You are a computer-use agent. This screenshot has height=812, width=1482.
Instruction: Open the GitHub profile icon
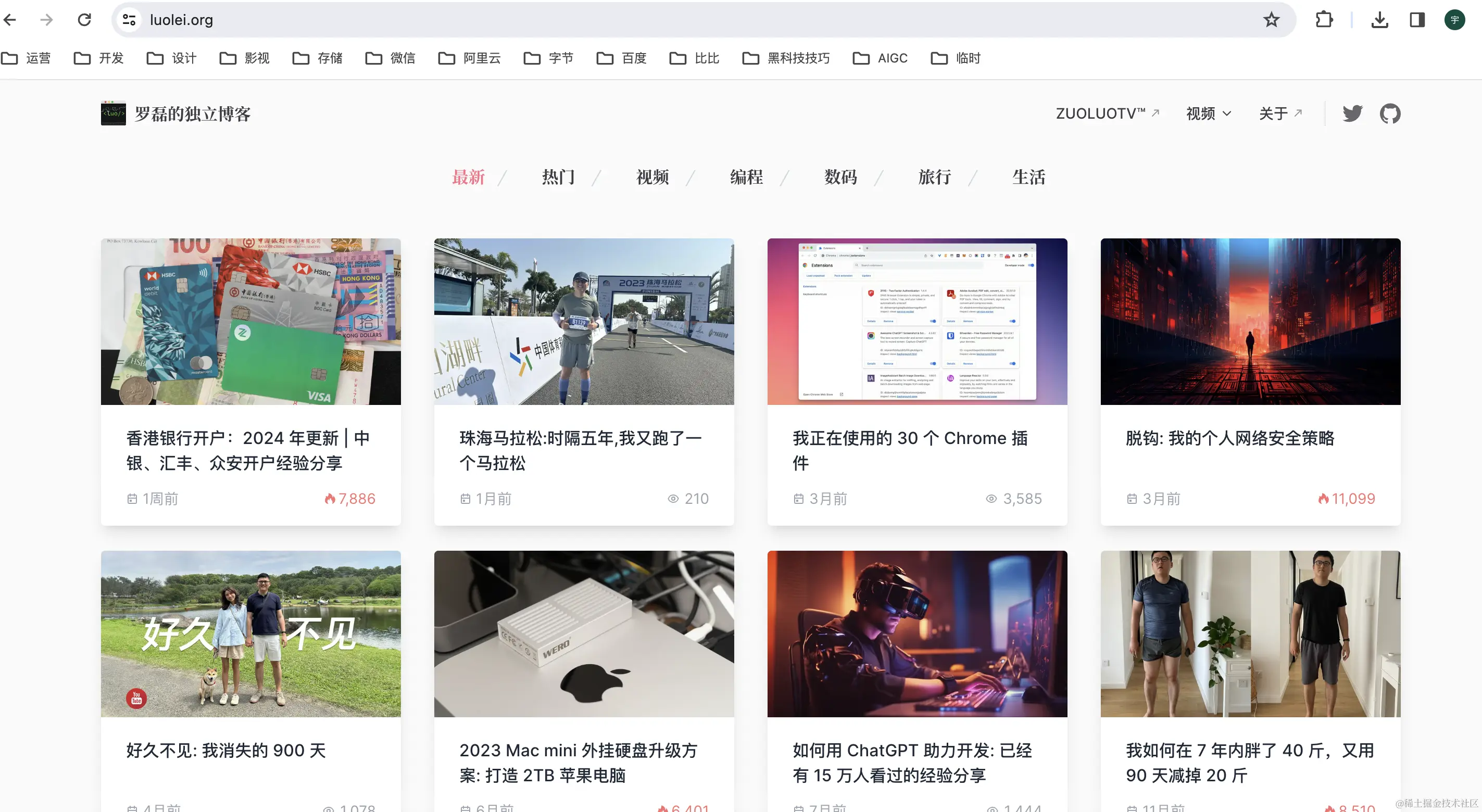(1389, 113)
